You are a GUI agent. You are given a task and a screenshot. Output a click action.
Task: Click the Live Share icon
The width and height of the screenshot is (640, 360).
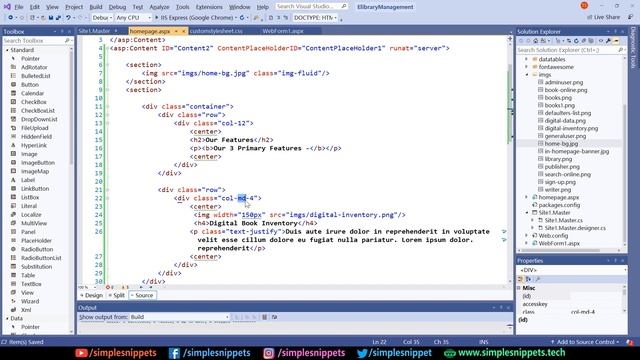point(589,17)
